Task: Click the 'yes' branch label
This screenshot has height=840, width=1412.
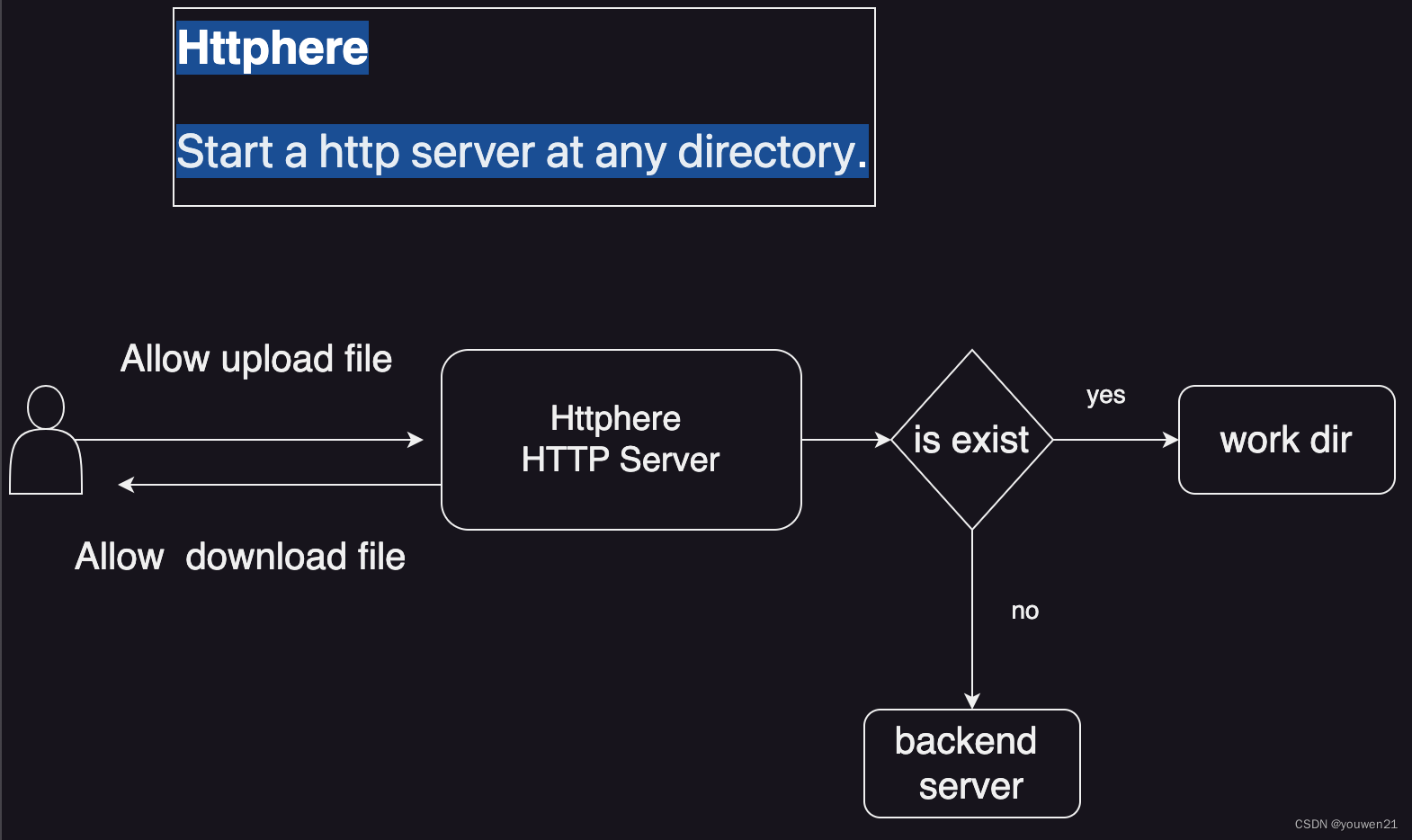Action: [1106, 395]
